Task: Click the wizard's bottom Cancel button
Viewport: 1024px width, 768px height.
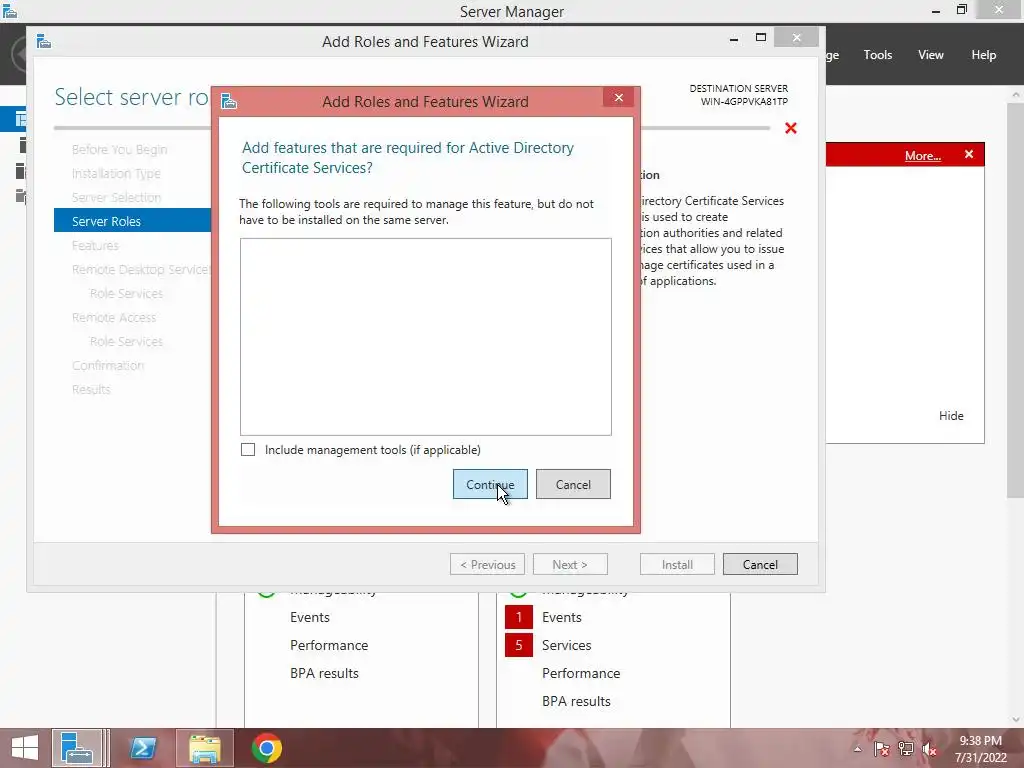Action: coord(760,564)
